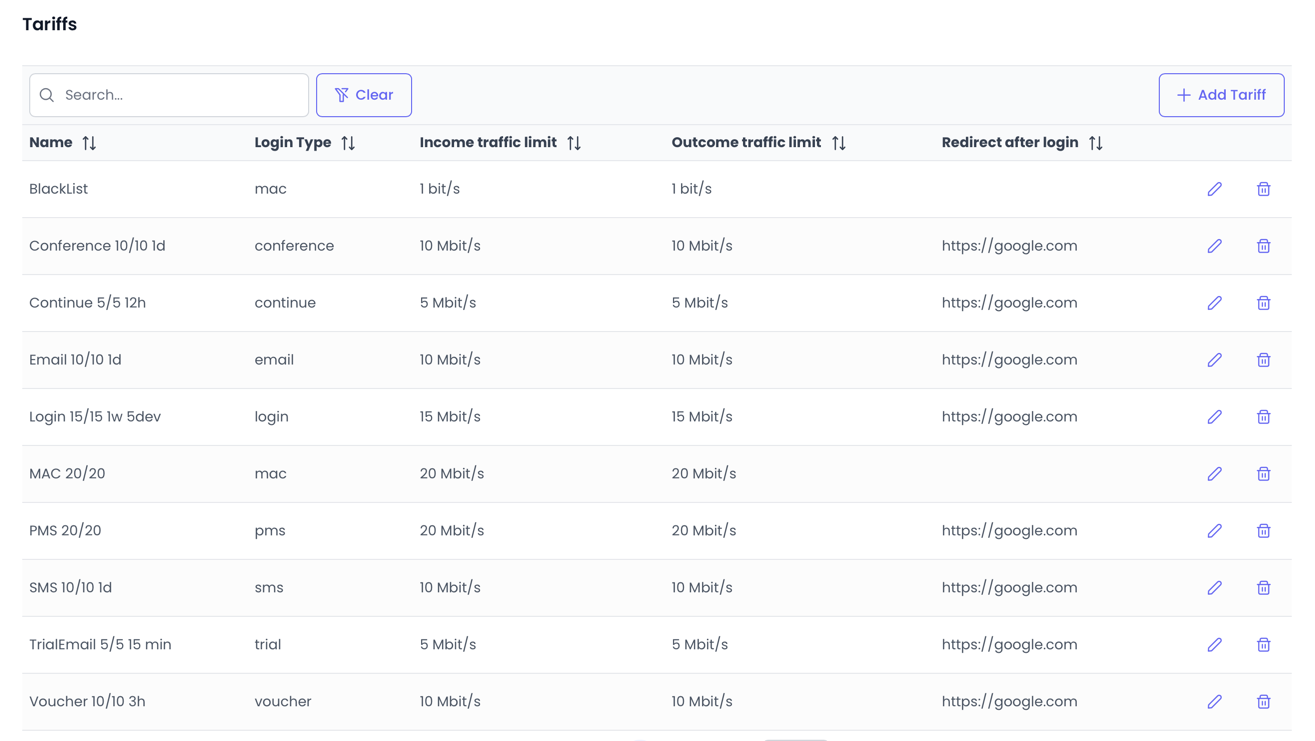This screenshot has width=1315, height=741.
Task: Trash the TrialEmail 5/5 15 min tariff
Action: point(1263,645)
